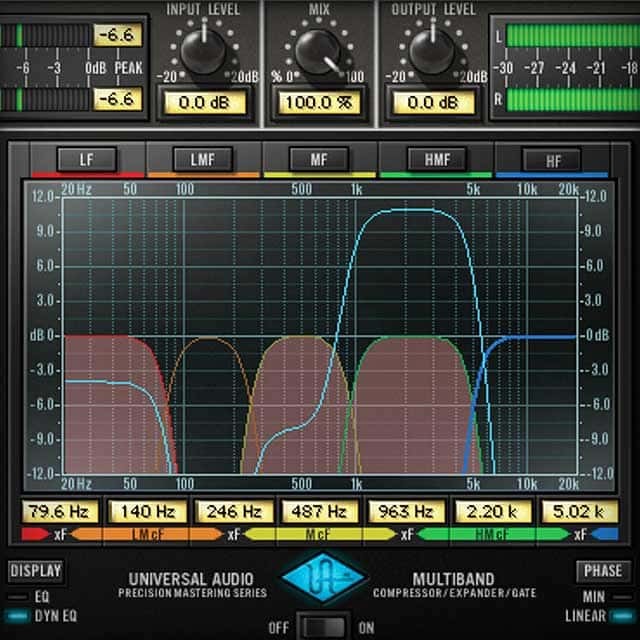This screenshot has width=640, height=640.
Task: Select the LMF band tab
Action: [x=204, y=159]
